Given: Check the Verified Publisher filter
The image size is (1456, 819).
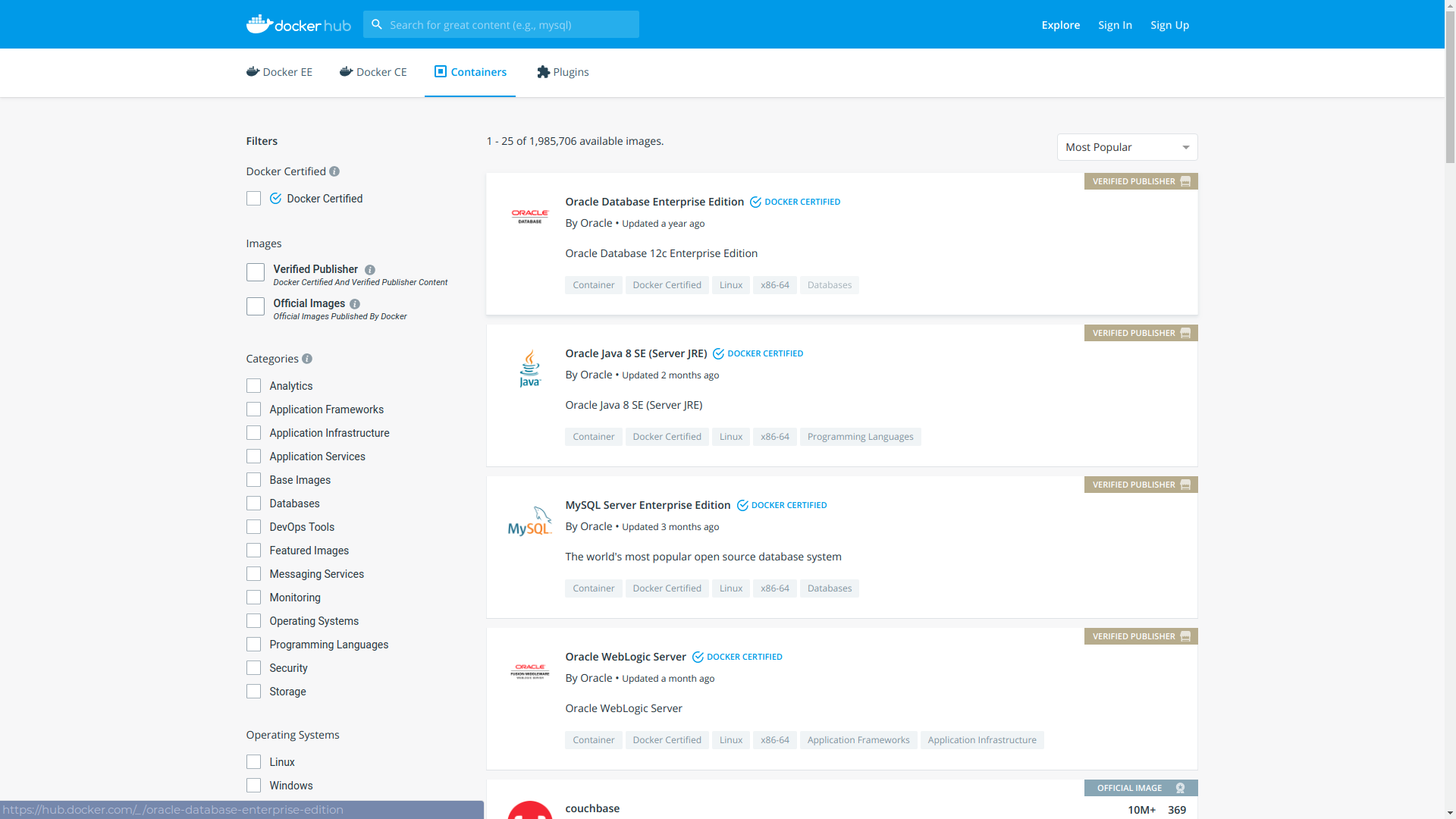Looking at the screenshot, I should [x=256, y=272].
